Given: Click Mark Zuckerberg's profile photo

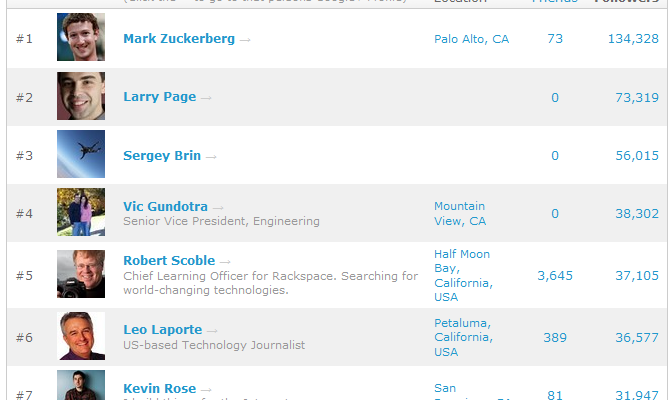Looking at the screenshot, I should click(81, 38).
